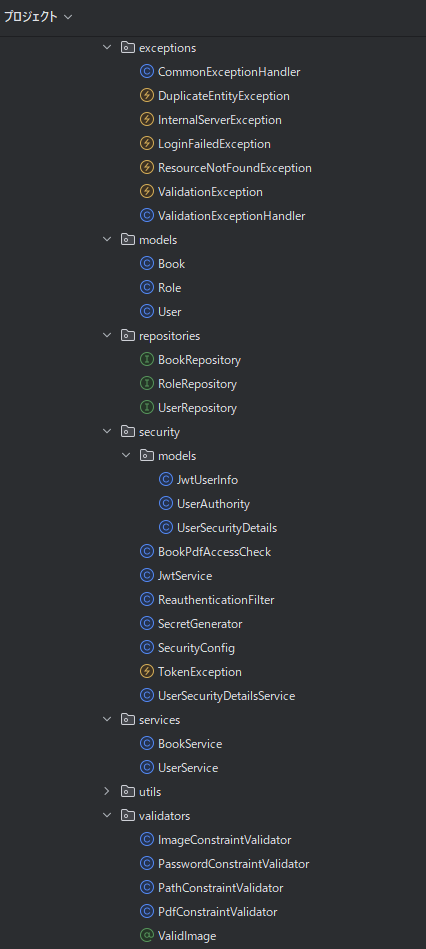Click the exception icon next to DuplicateEntityException
This screenshot has height=949, width=426.
[146, 96]
